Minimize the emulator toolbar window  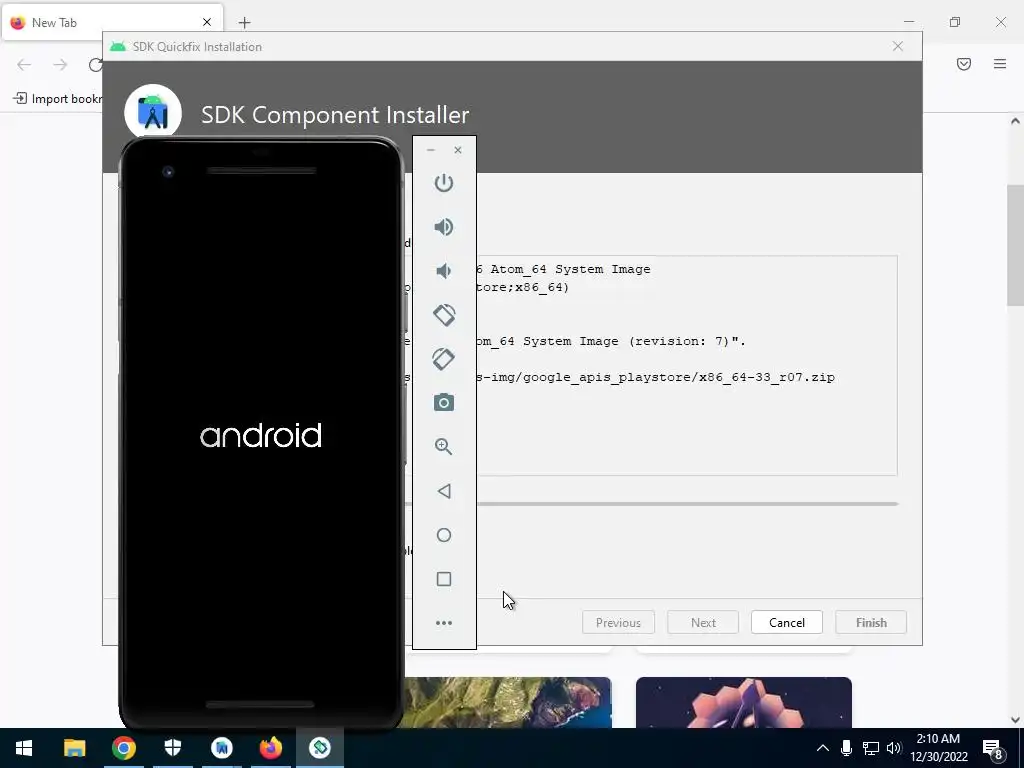pyautogui.click(x=430, y=150)
